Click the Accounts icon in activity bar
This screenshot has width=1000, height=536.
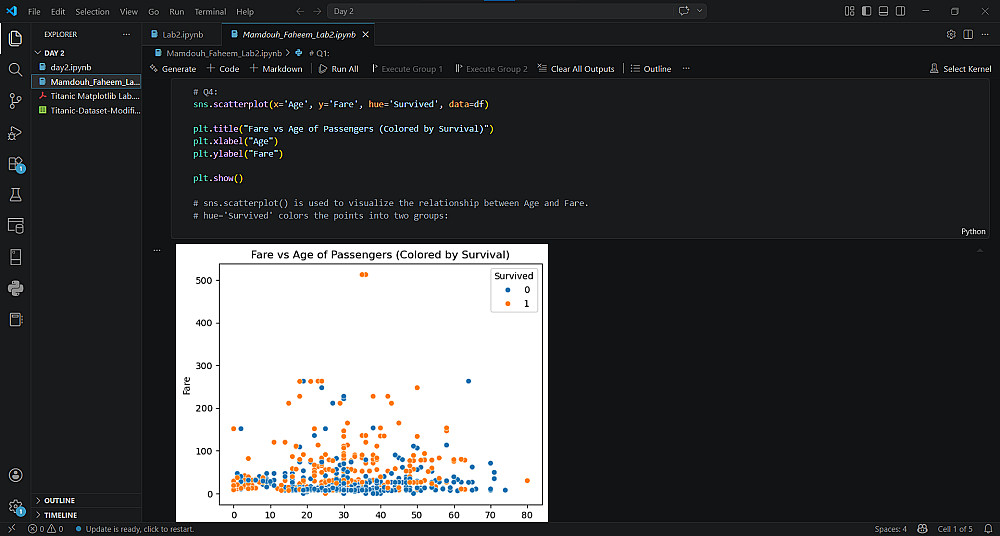coord(15,475)
